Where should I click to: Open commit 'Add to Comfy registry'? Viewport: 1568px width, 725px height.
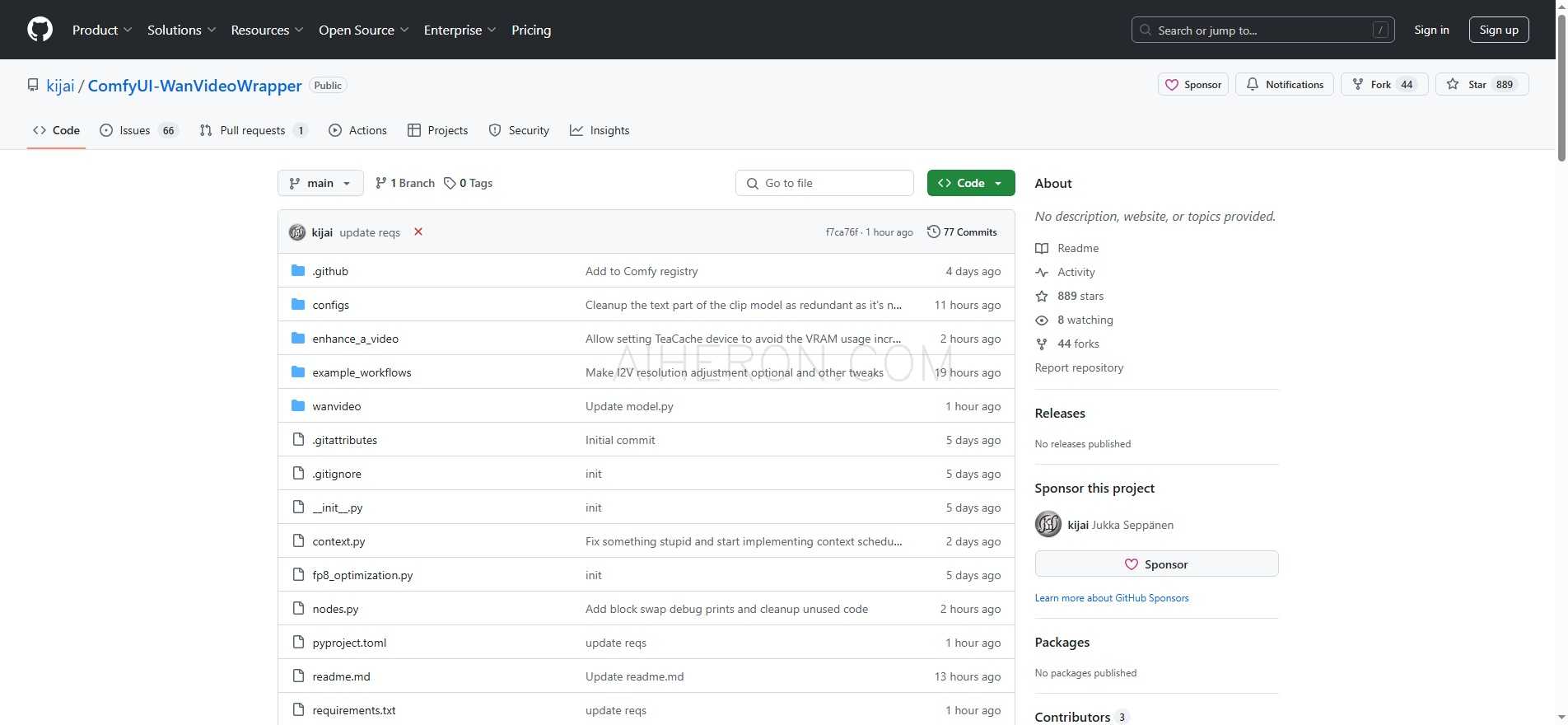[x=642, y=271]
